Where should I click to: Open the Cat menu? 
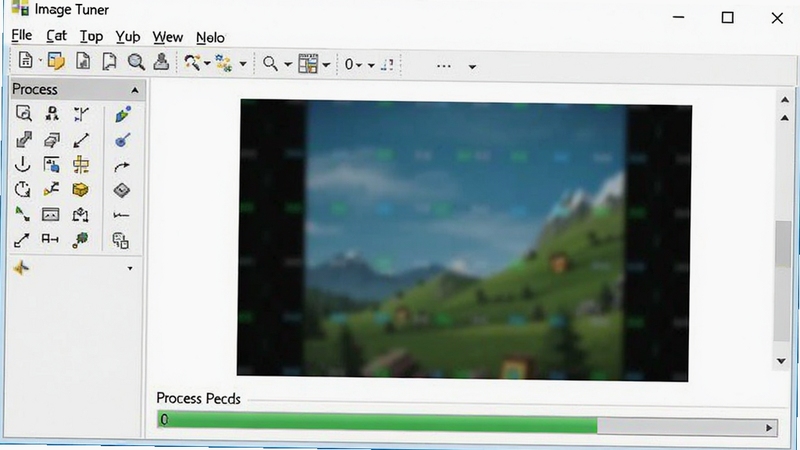point(56,36)
